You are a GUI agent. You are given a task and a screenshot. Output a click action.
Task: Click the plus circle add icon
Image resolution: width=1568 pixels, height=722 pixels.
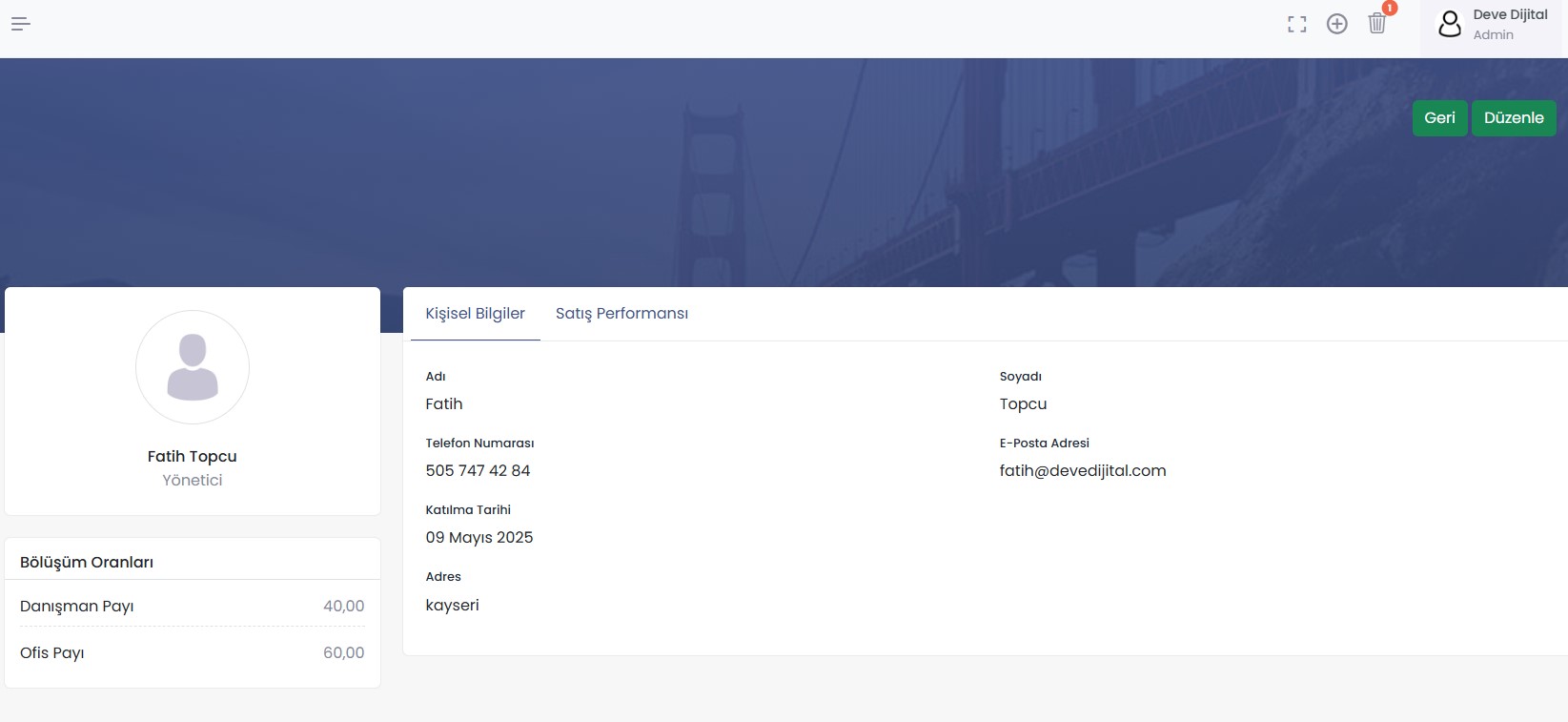point(1336,25)
